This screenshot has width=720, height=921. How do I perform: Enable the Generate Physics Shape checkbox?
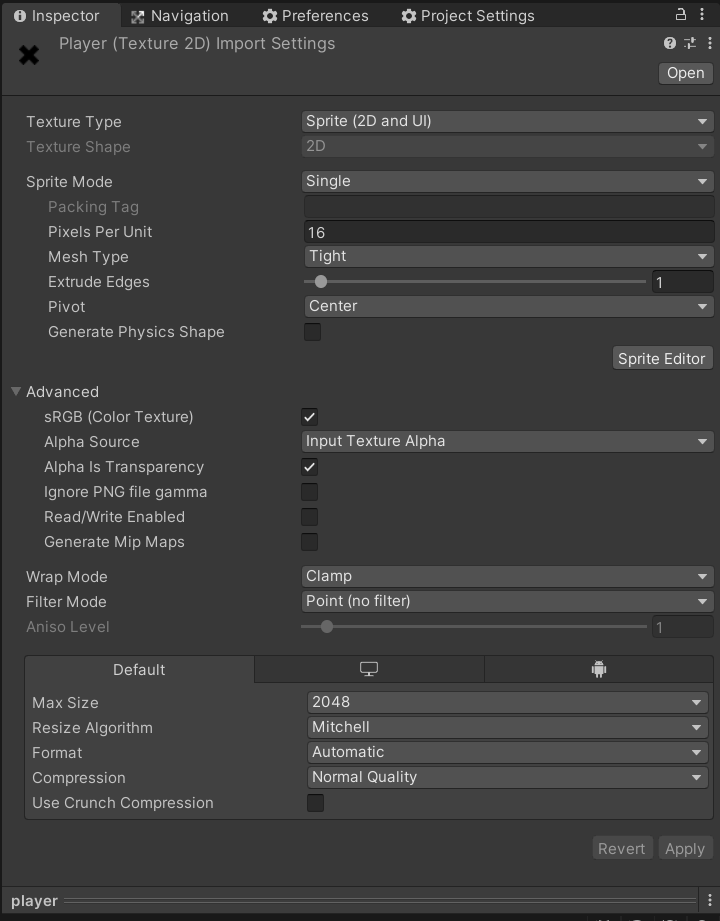(x=312, y=332)
